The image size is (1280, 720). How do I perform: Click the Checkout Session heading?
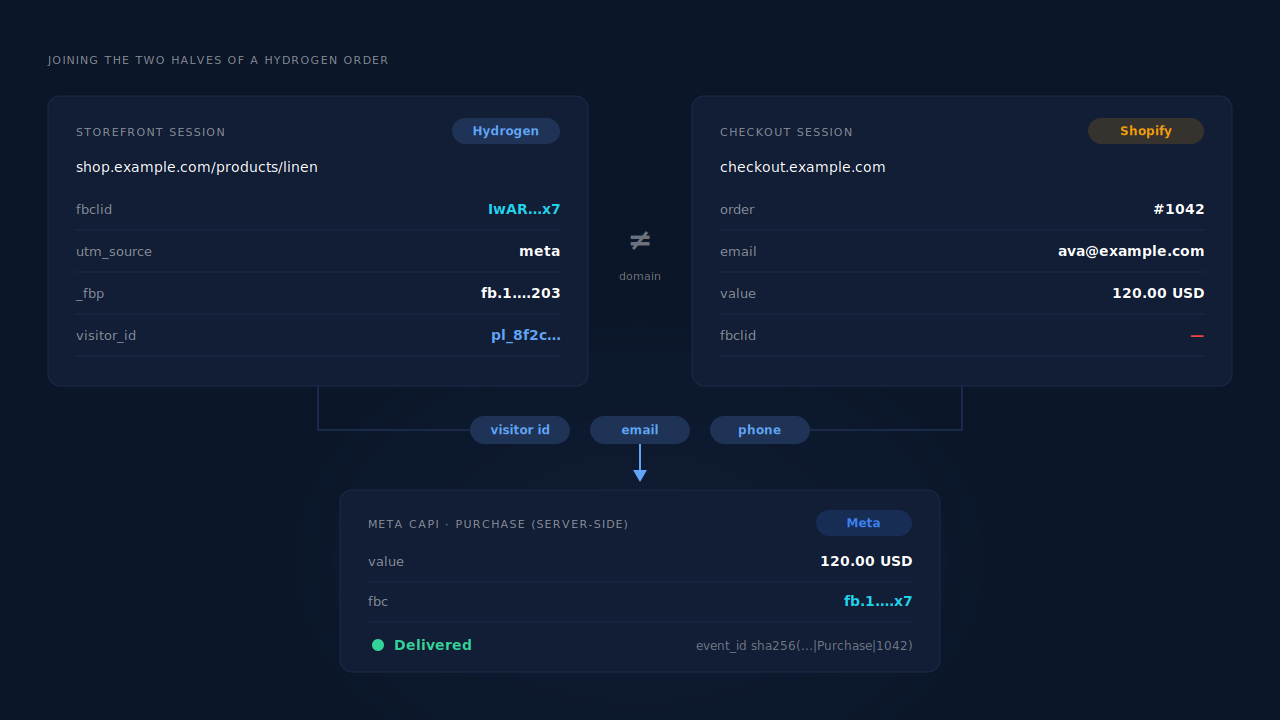(x=786, y=132)
